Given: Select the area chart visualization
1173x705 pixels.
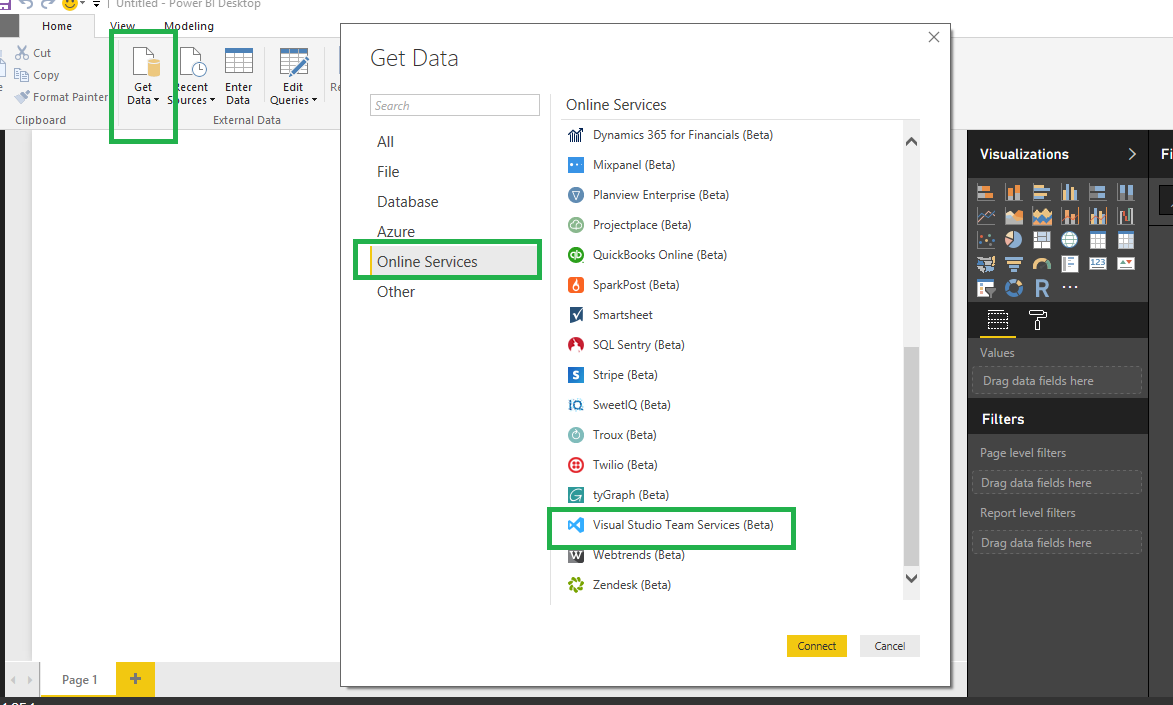Looking at the screenshot, I should [1014, 216].
